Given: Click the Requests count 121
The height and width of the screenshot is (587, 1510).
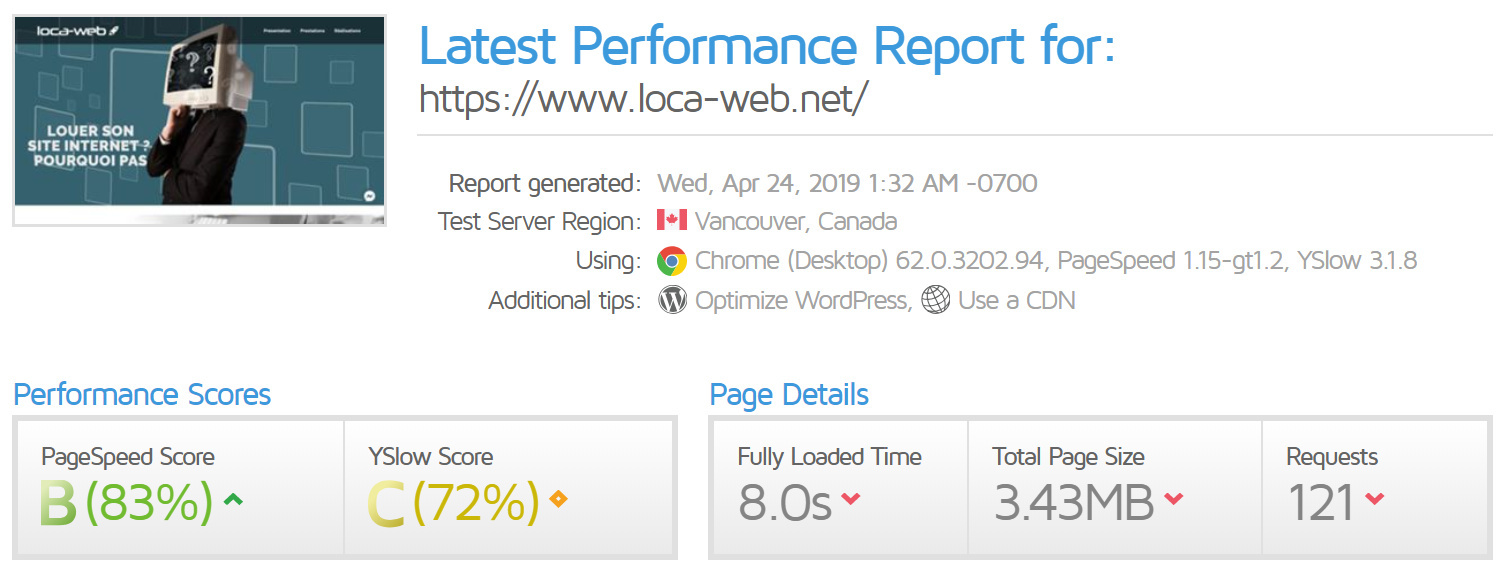Looking at the screenshot, I should click(x=1320, y=503).
